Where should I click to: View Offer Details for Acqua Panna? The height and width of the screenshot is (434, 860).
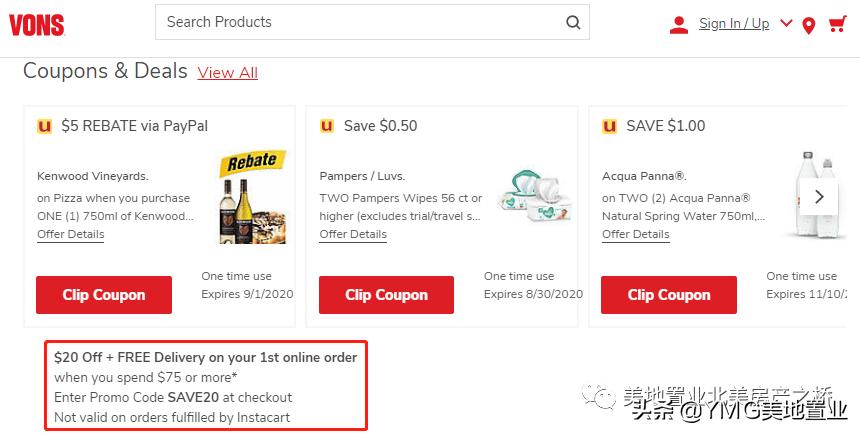pos(636,234)
